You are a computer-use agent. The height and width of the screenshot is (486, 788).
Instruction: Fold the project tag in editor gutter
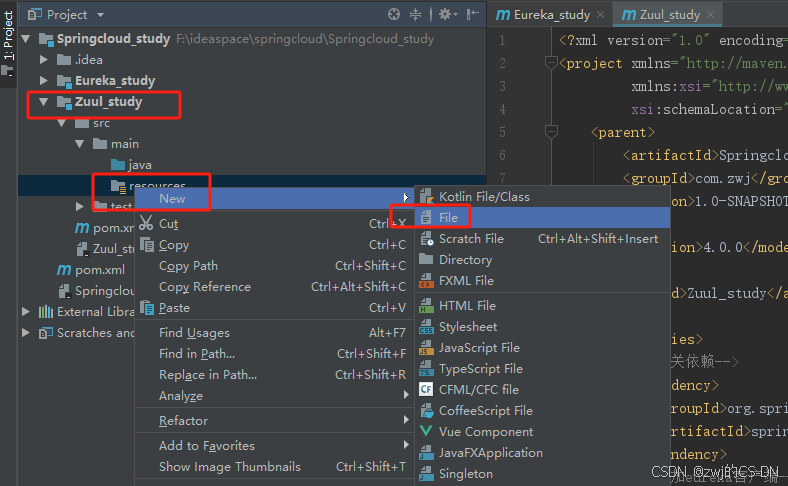pos(551,63)
